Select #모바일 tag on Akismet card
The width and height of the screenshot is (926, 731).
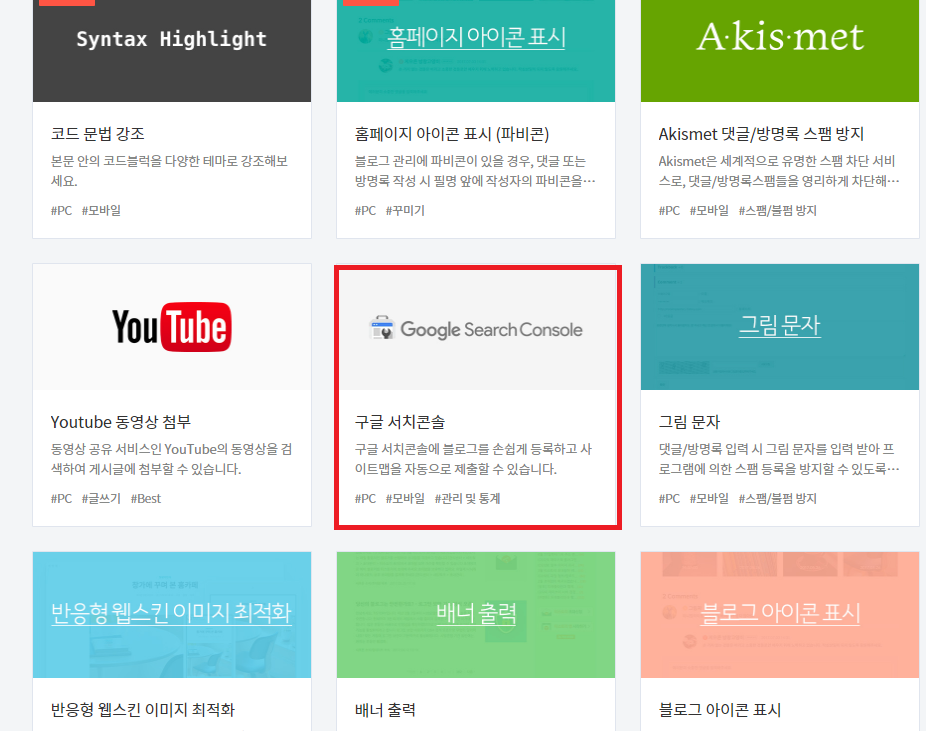(709, 210)
